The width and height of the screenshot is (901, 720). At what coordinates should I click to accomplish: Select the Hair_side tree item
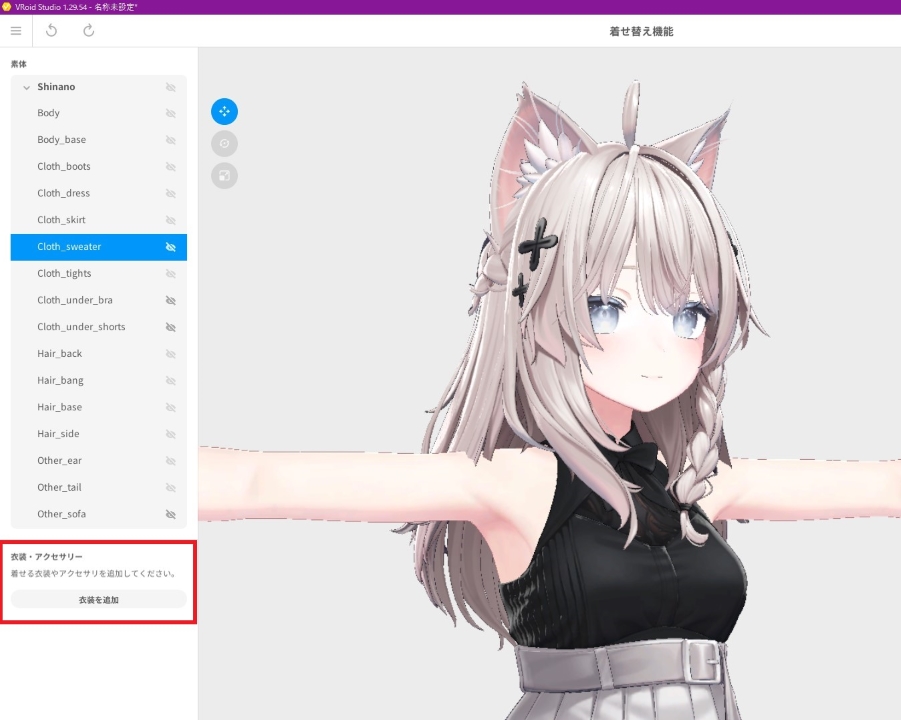click(x=99, y=434)
